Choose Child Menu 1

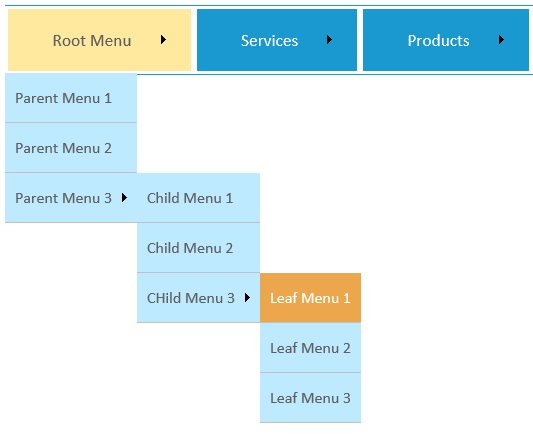pos(199,198)
